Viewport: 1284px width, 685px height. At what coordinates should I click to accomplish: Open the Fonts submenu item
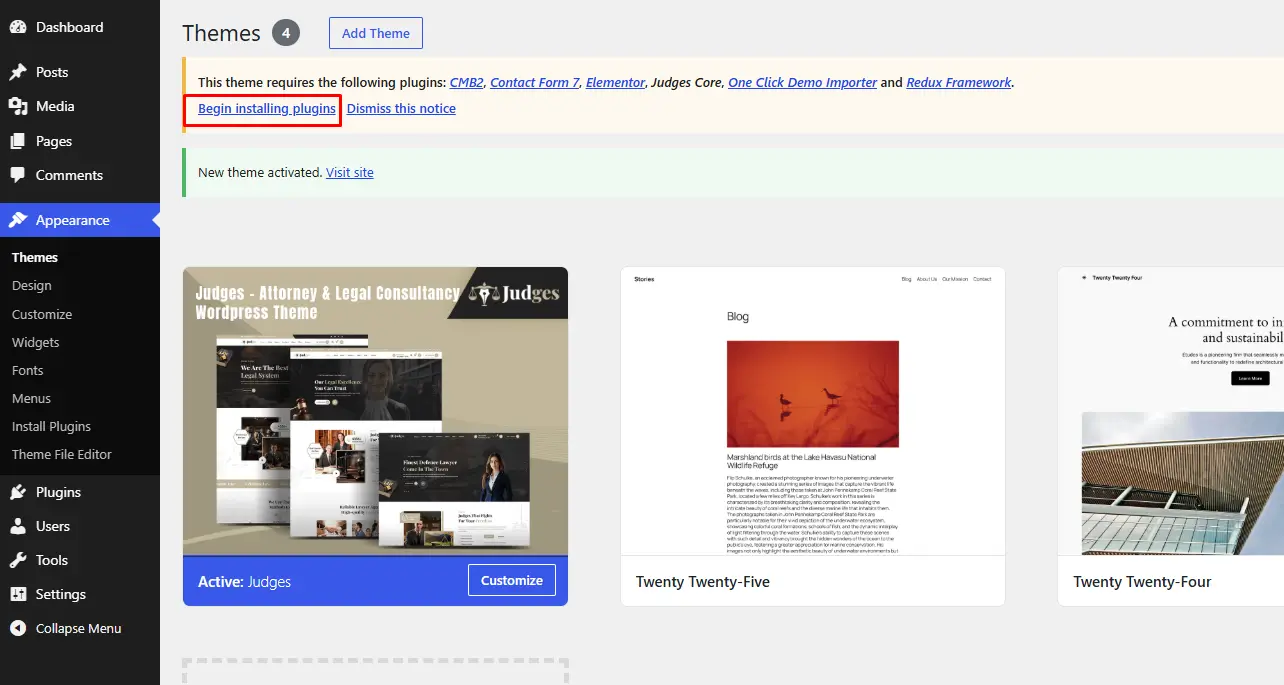28,370
